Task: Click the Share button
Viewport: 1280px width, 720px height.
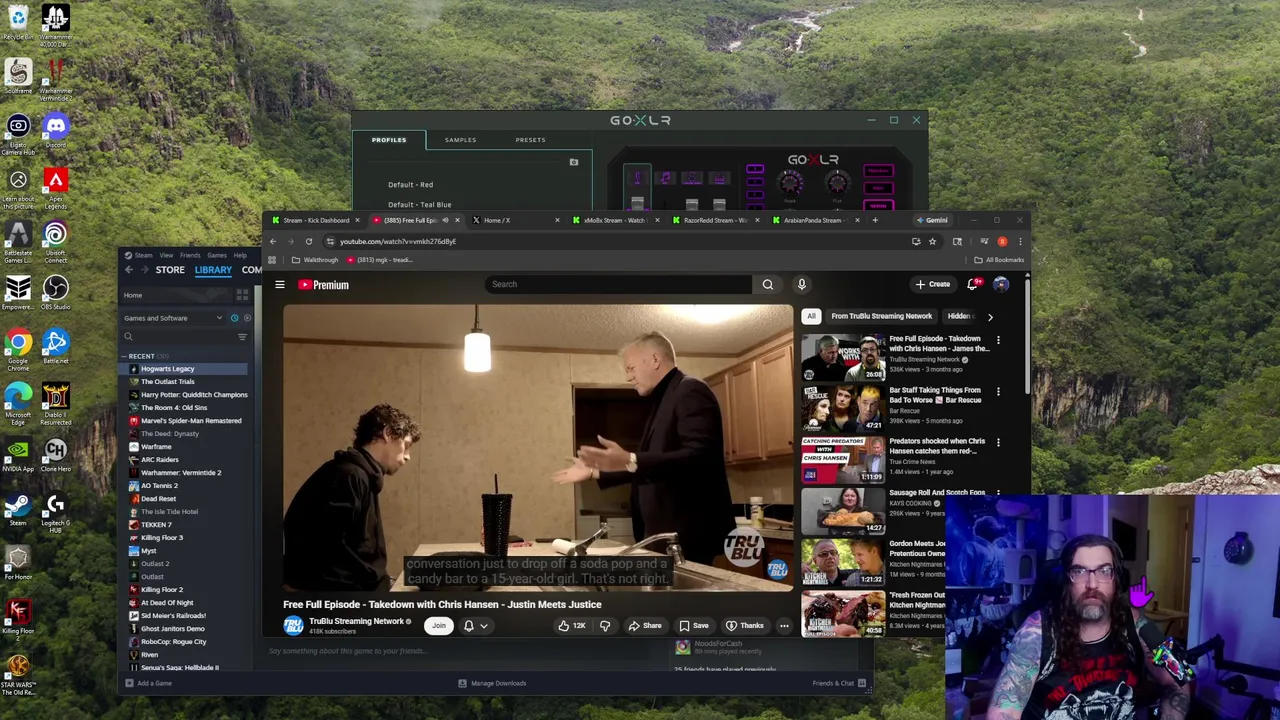Action: (x=645, y=626)
